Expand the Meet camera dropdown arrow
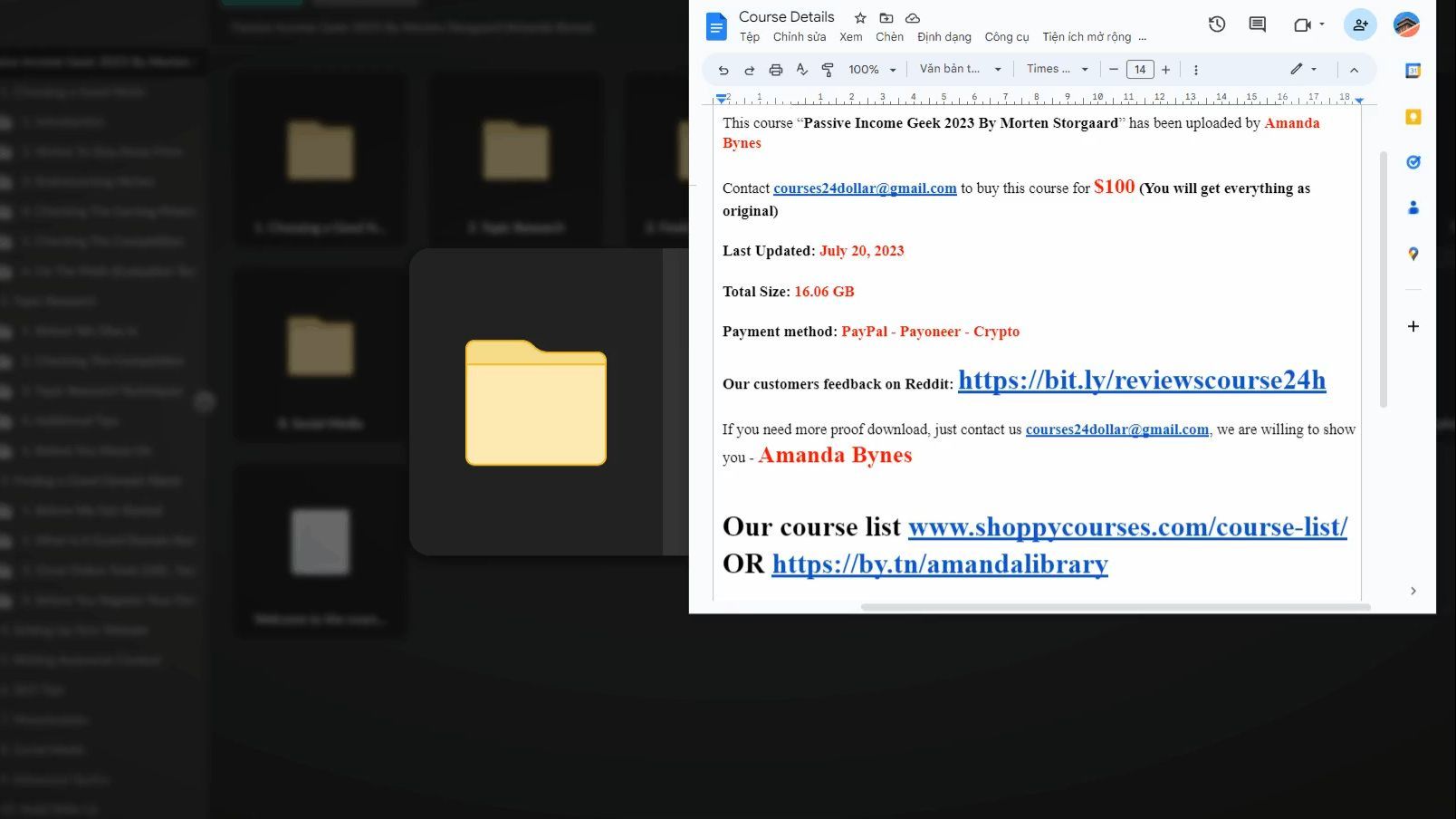The height and width of the screenshot is (819, 1456). click(1322, 24)
